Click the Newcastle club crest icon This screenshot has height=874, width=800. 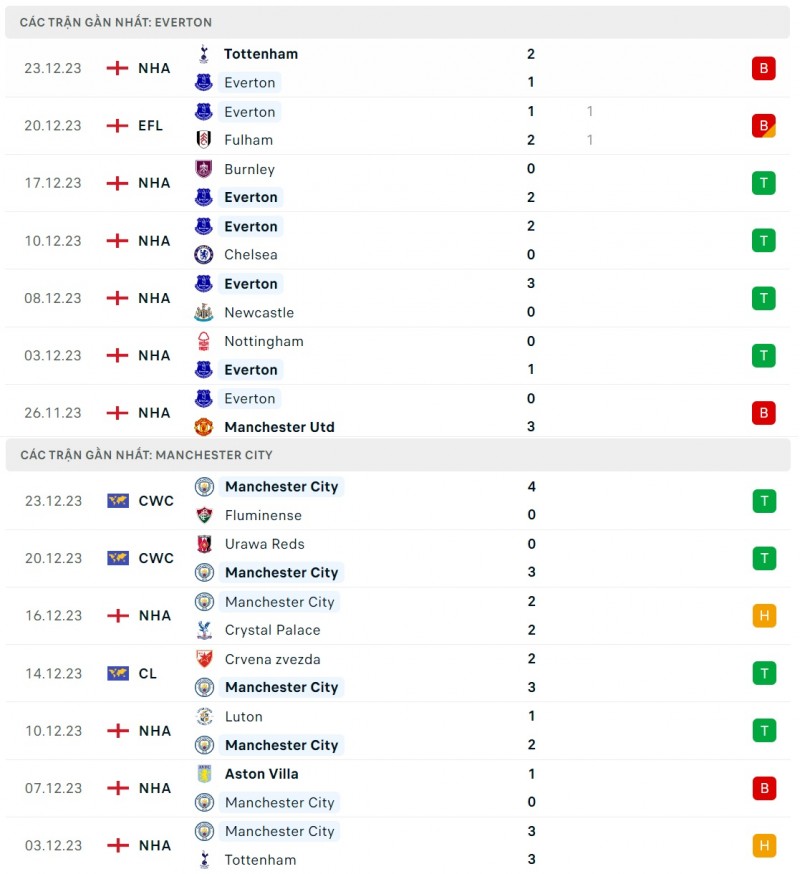pyautogui.click(x=204, y=312)
